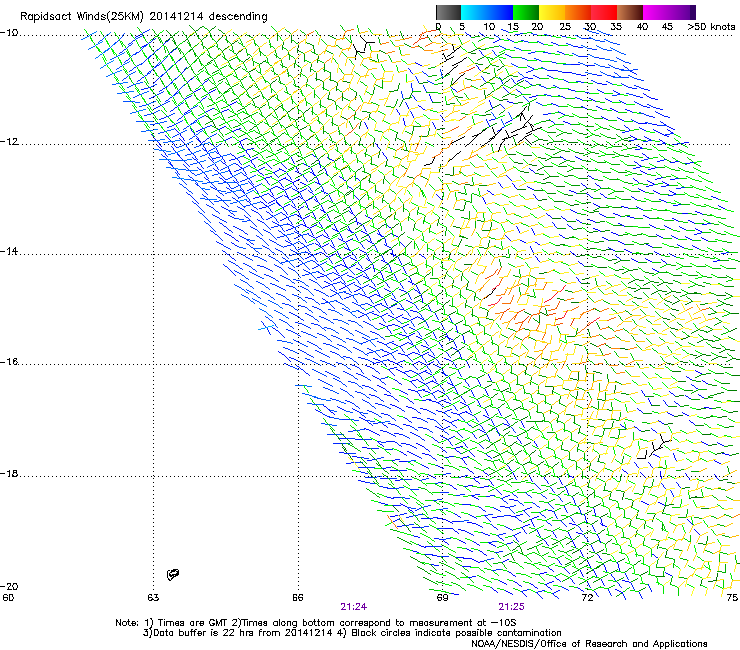The image size is (740, 650).
Task: Click the gray 0-5 knots color band
Action: click(x=448, y=12)
